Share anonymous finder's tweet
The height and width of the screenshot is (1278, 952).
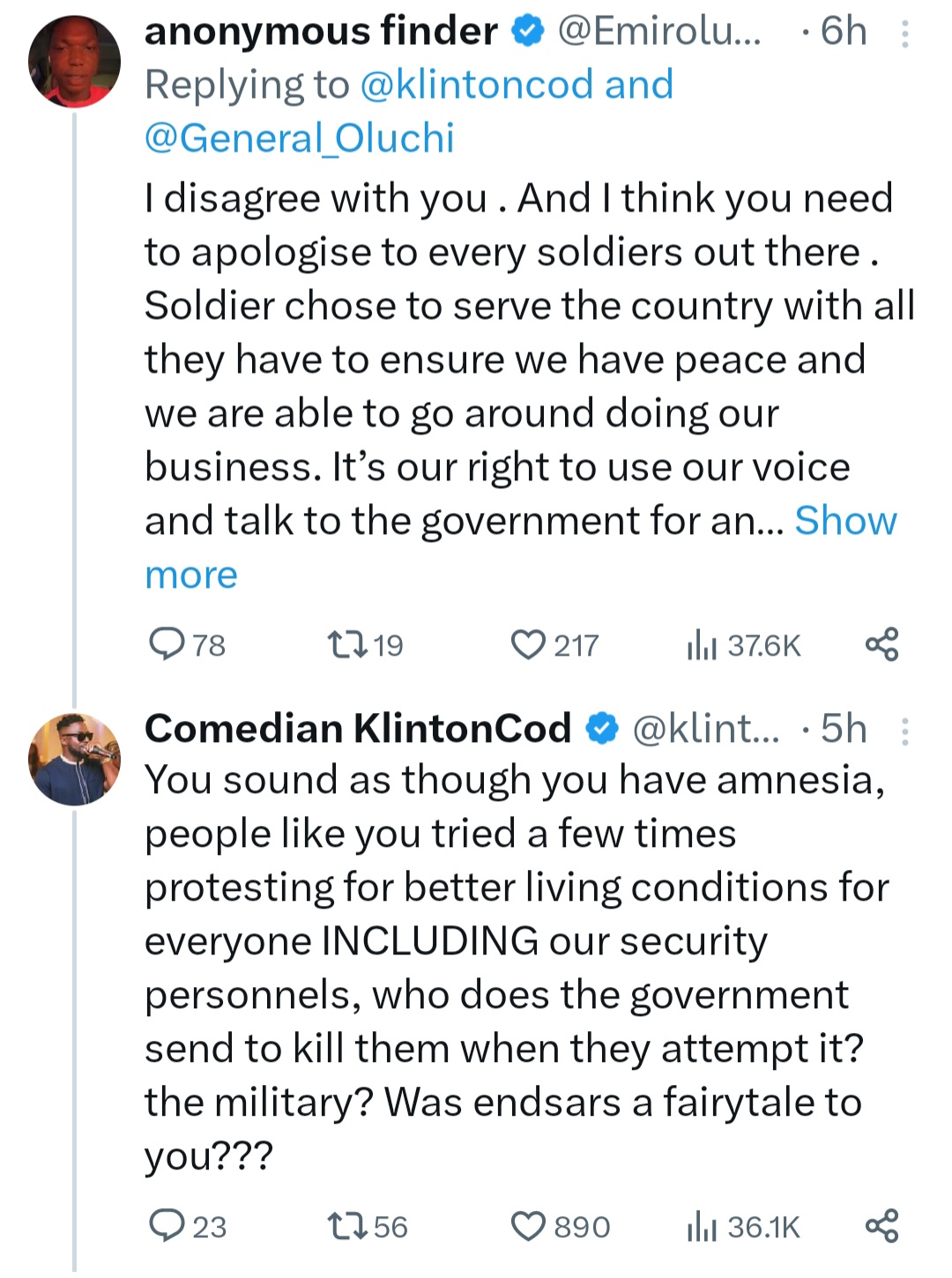click(x=881, y=644)
